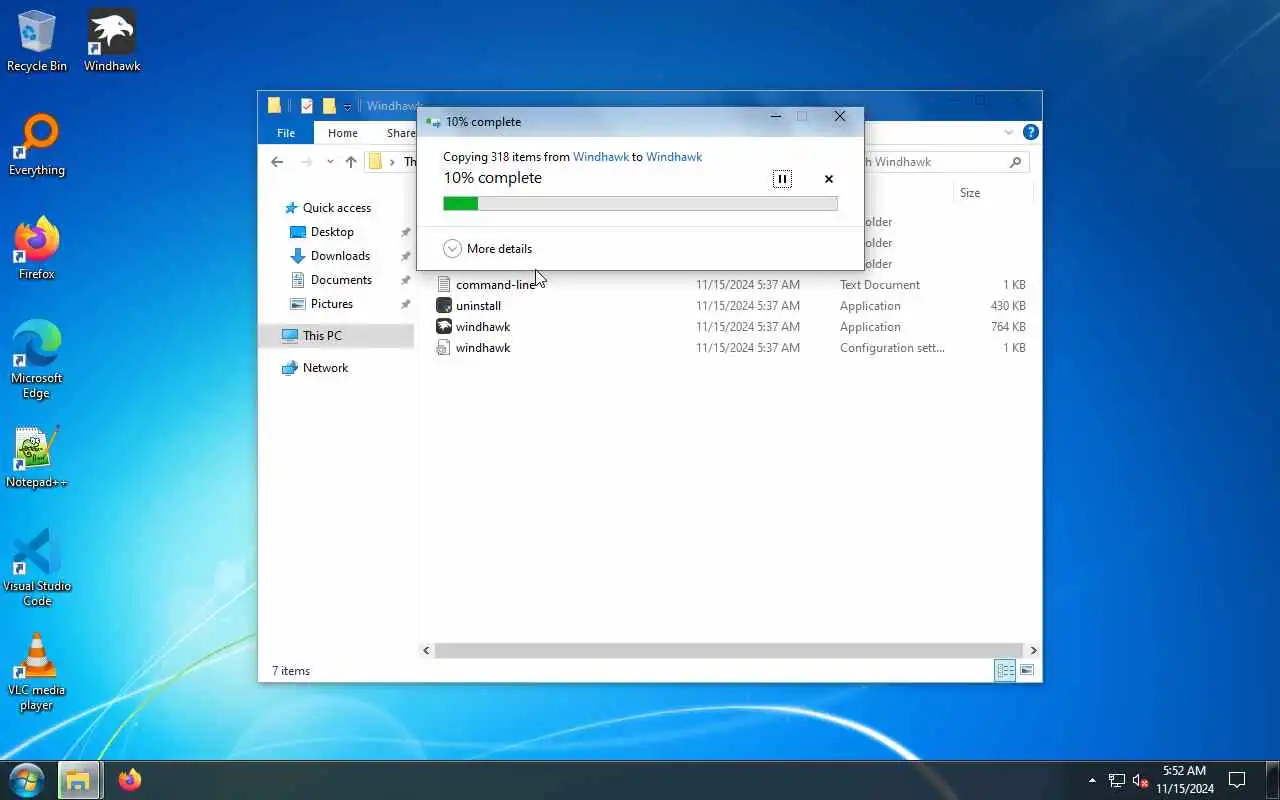This screenshot has width=1280, height=800.
Task: Open Pictures in the navigation pane
Action: tap(331, 304)
